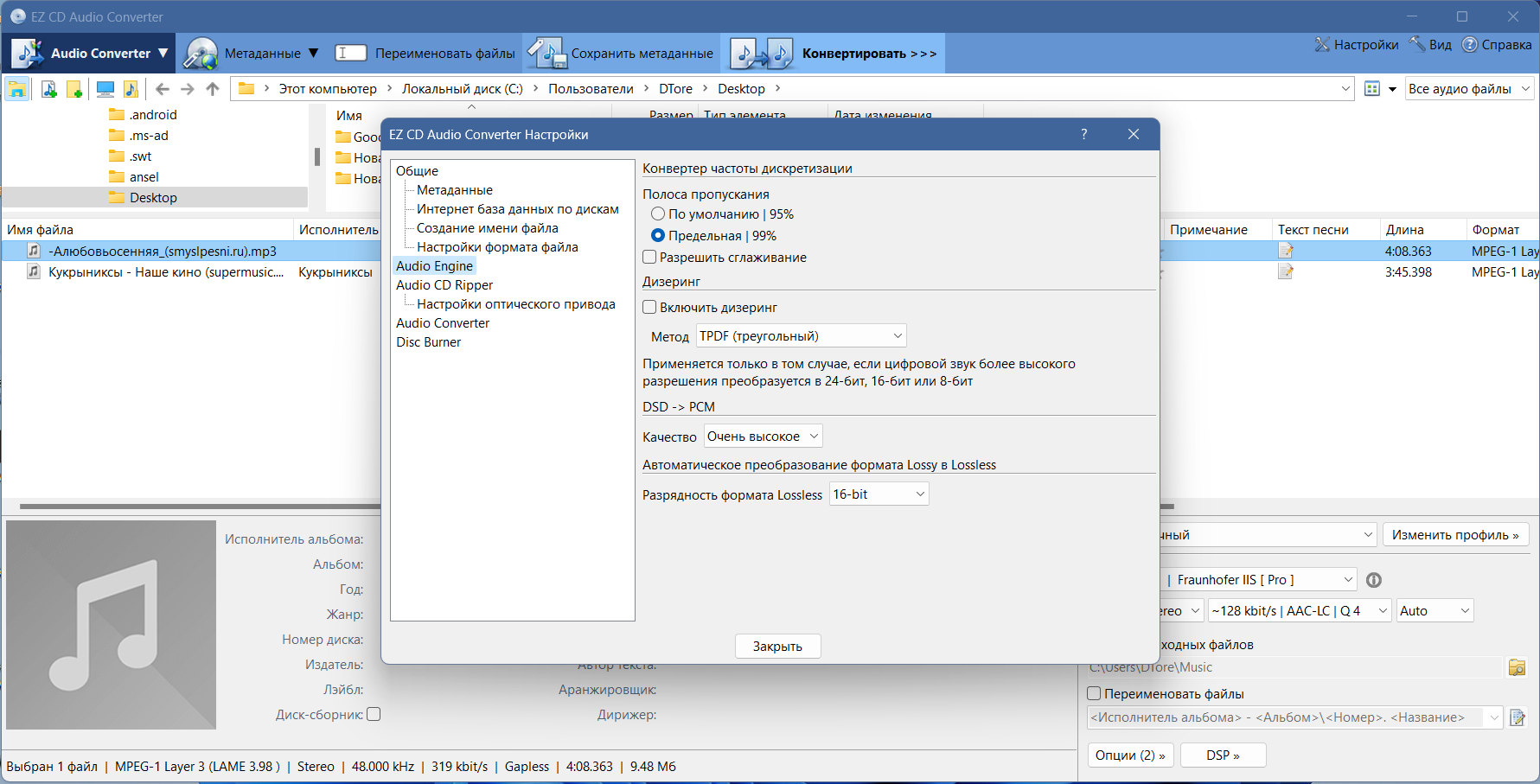The height and width of the screenshot is (784, 1540).
Task: Enable the dithering checkbox
Action: pos(649,307)
